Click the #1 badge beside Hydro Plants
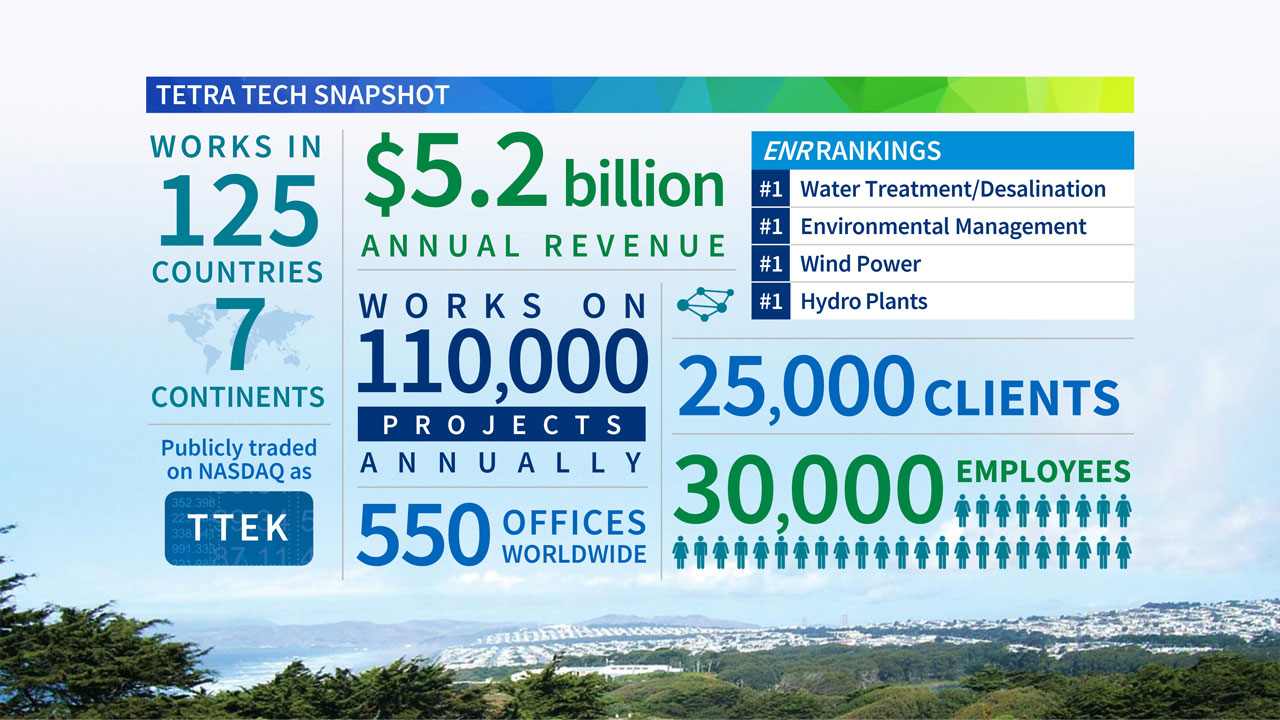The image size is (1280, 720). click(x=770, y=301)
